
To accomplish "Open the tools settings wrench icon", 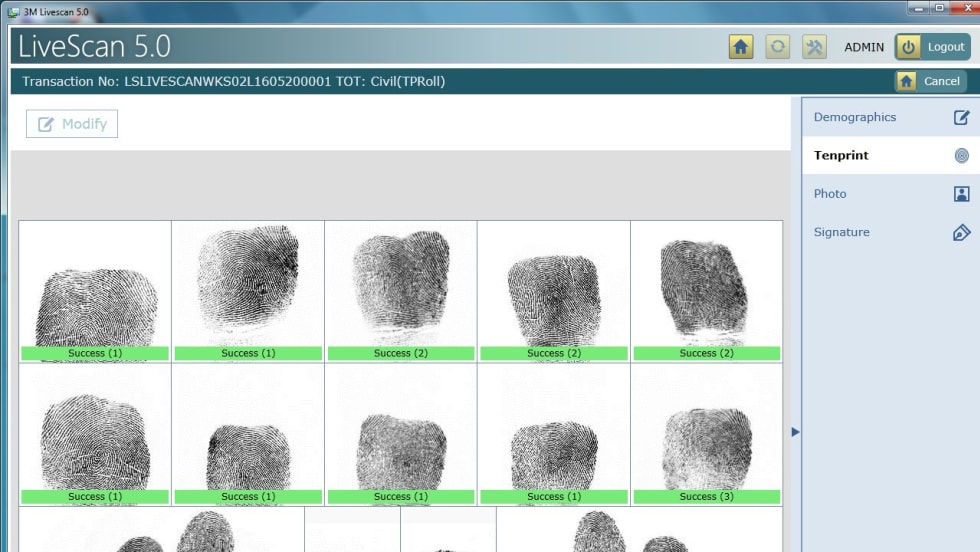I will tap(814, 47).
